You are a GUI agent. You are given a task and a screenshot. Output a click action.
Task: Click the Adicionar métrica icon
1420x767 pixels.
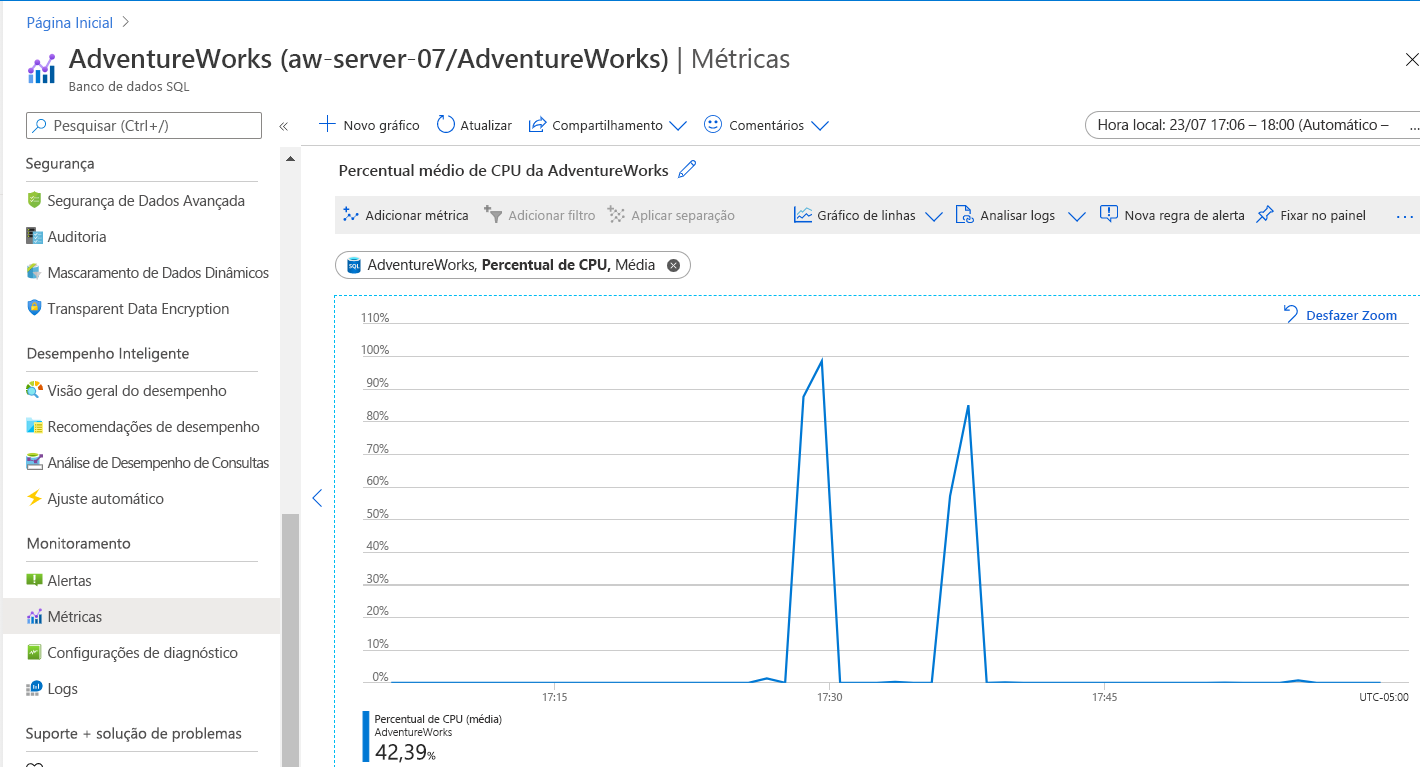click(x=350, y=214)
